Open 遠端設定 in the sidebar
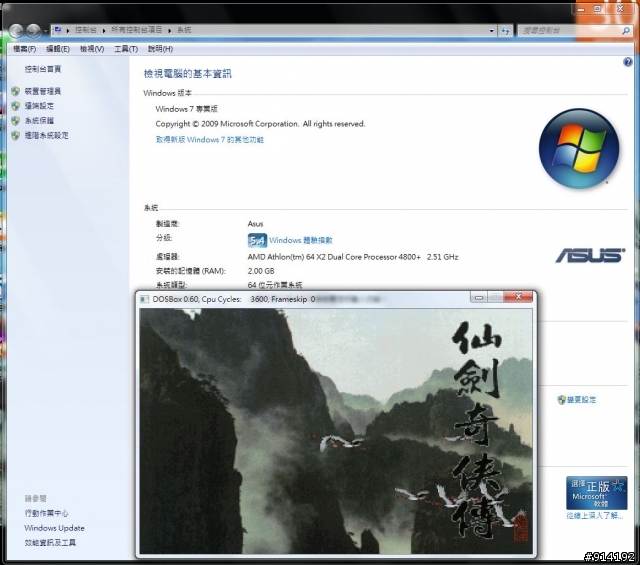 (39, 106)
